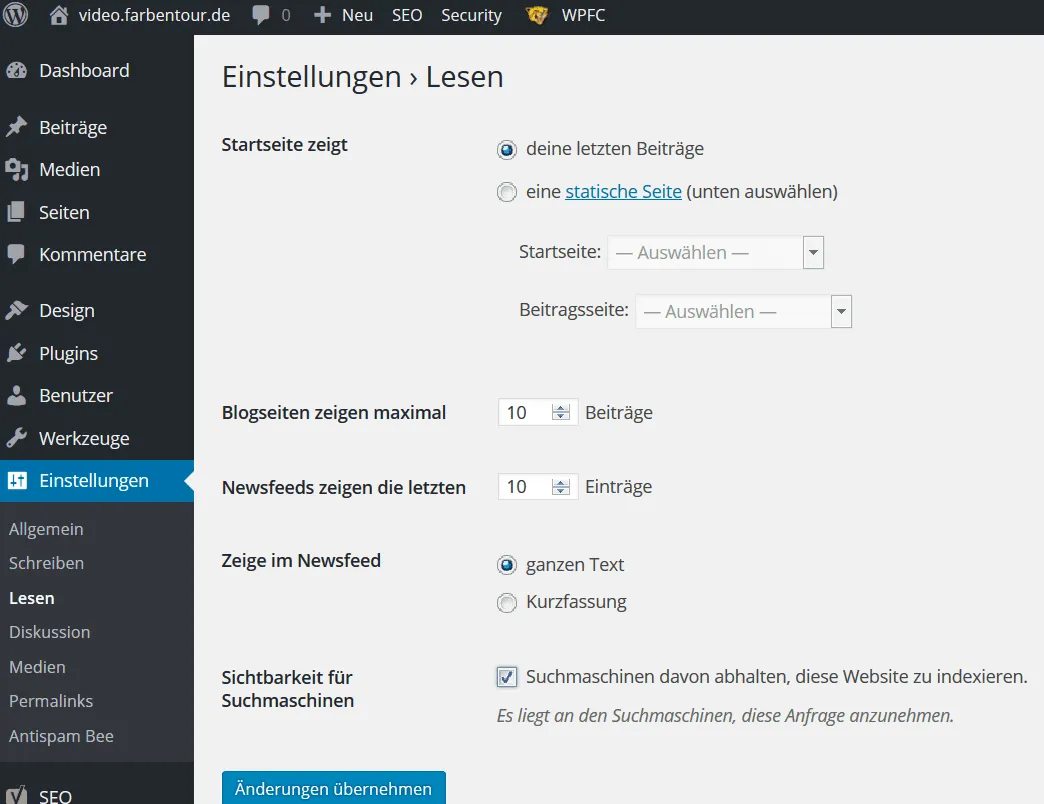Screen dimensions: 1044x804
Task: Click the Beiträge pushpin icon
Action: point(17,126)
